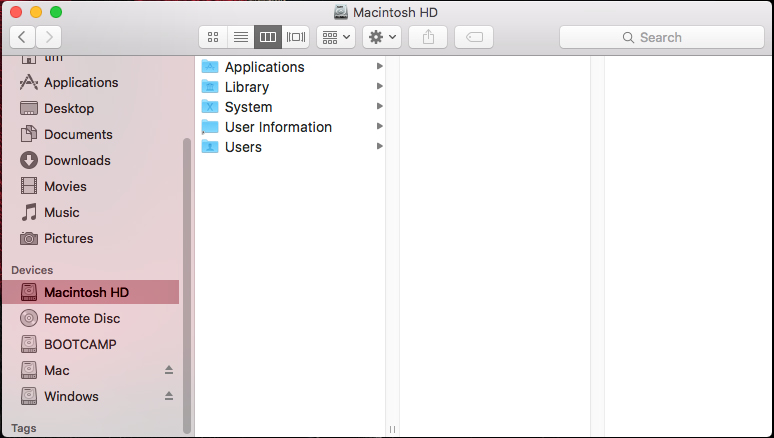Click the Documents sidebar icon
Viewport: 774px width, 438px height.
point(29,134)
